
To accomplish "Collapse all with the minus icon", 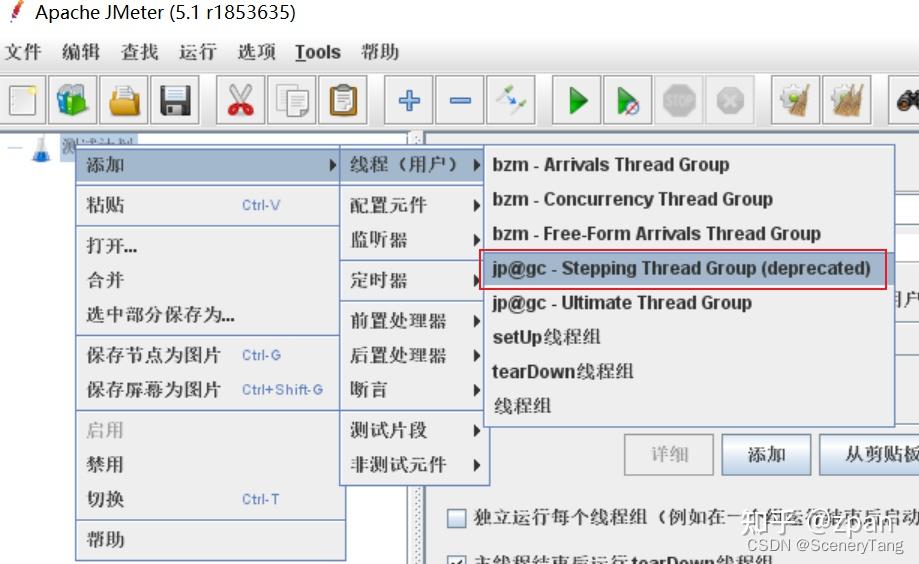I will 460,100.
